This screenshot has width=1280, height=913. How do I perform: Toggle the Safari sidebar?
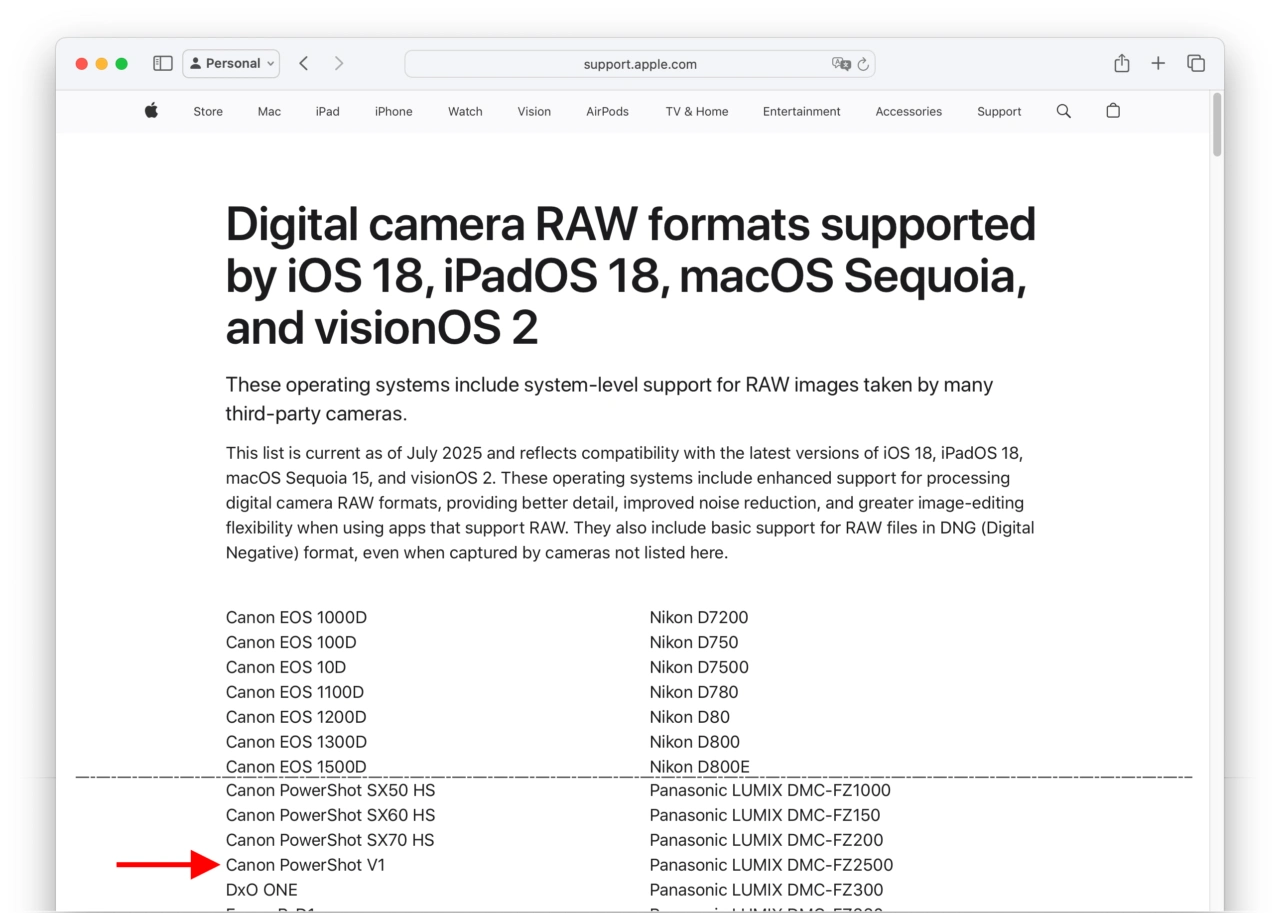click(x=163, y=63)
